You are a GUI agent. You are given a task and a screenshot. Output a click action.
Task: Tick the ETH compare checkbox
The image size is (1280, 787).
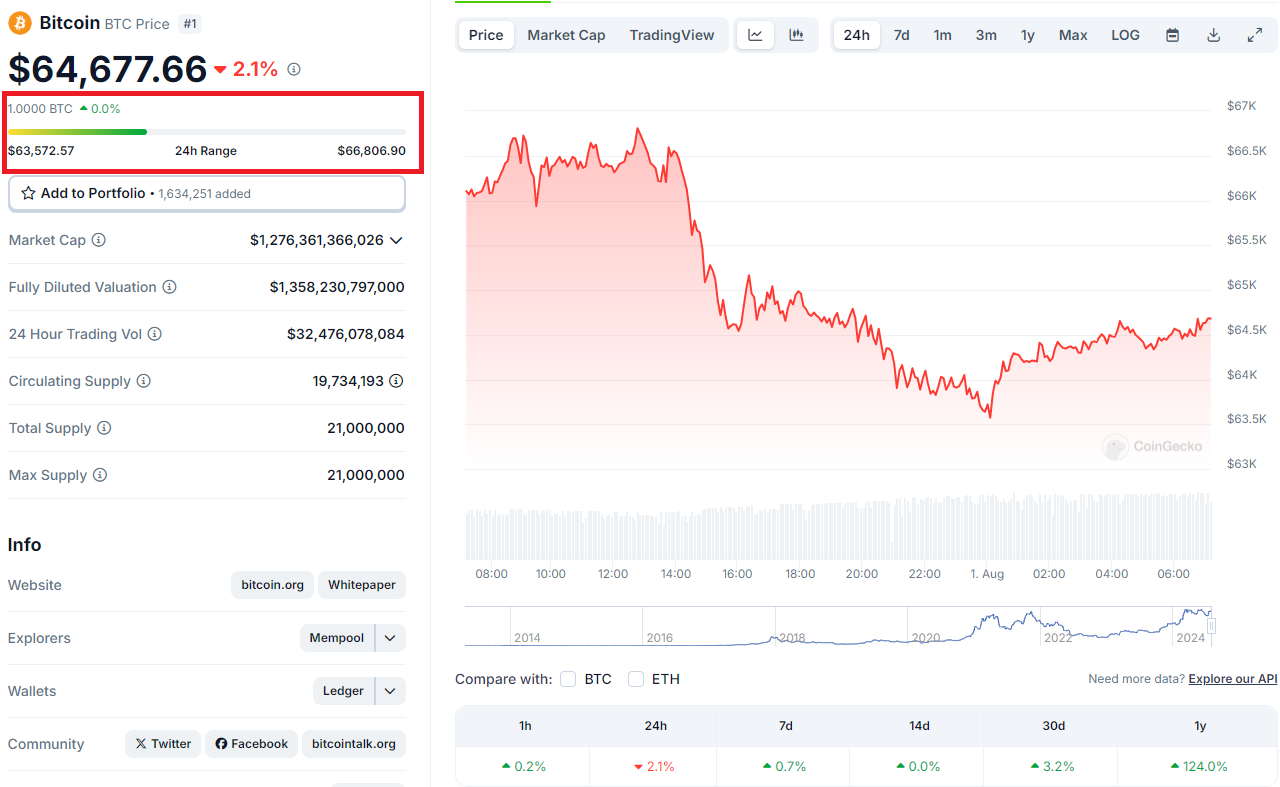click(636, 679)
